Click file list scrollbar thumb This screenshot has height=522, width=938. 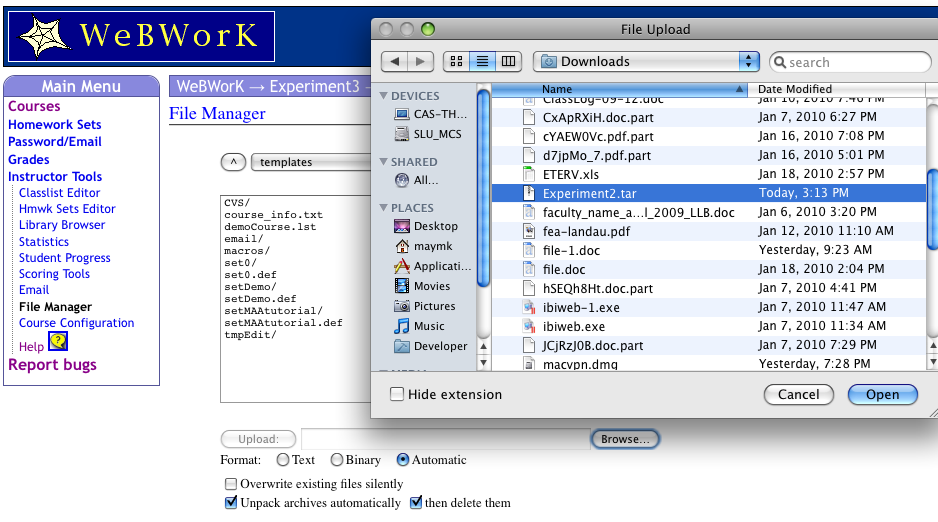point(933,209)
